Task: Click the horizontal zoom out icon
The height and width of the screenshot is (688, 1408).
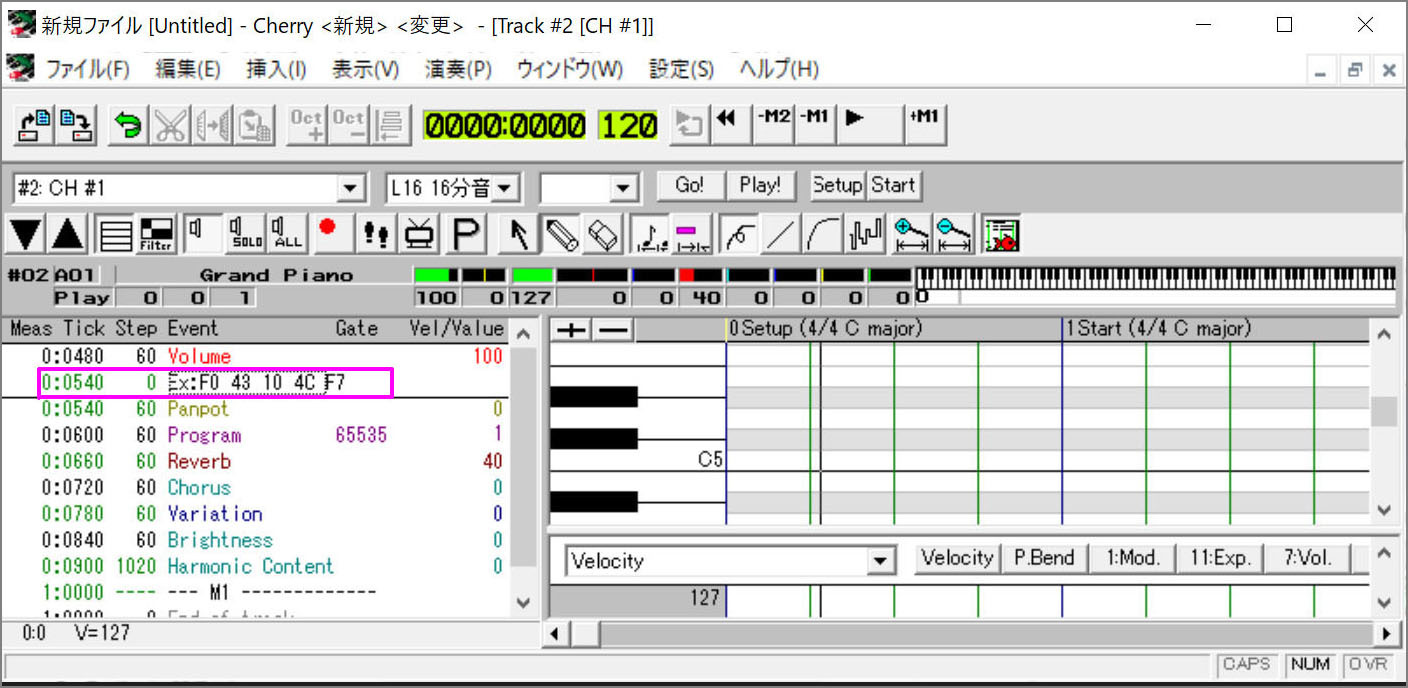Action: click(x=953, y=234)
